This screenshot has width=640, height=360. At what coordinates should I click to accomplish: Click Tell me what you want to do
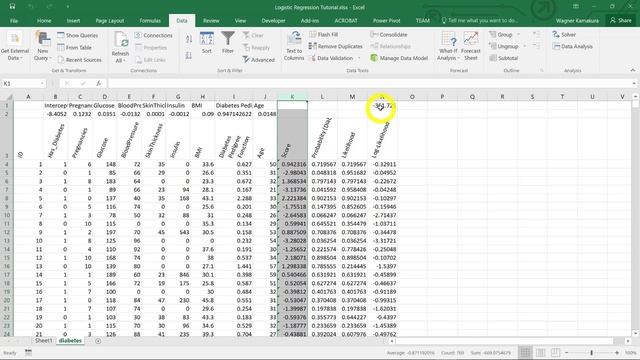point(479,20)
